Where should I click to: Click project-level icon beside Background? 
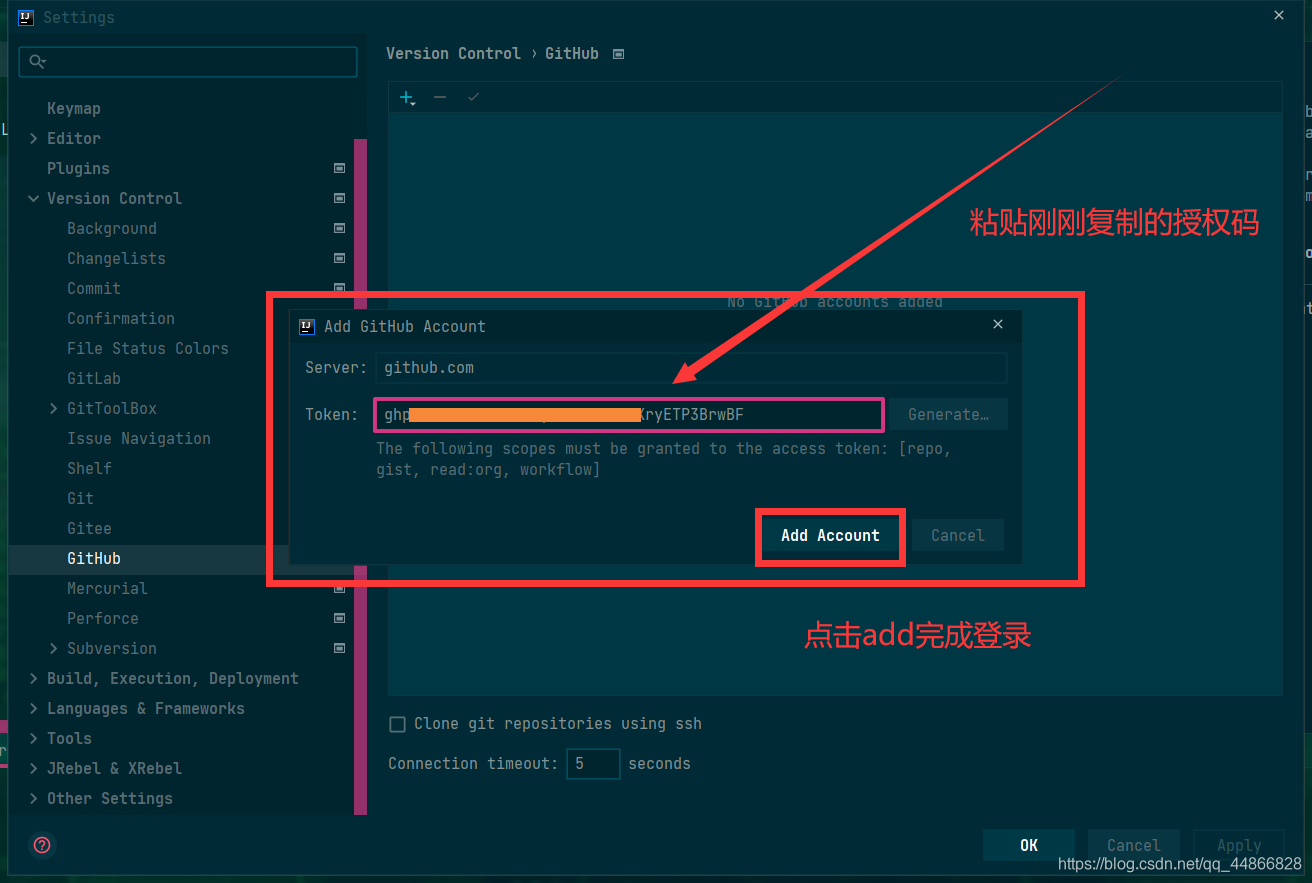tap(339, 228)
